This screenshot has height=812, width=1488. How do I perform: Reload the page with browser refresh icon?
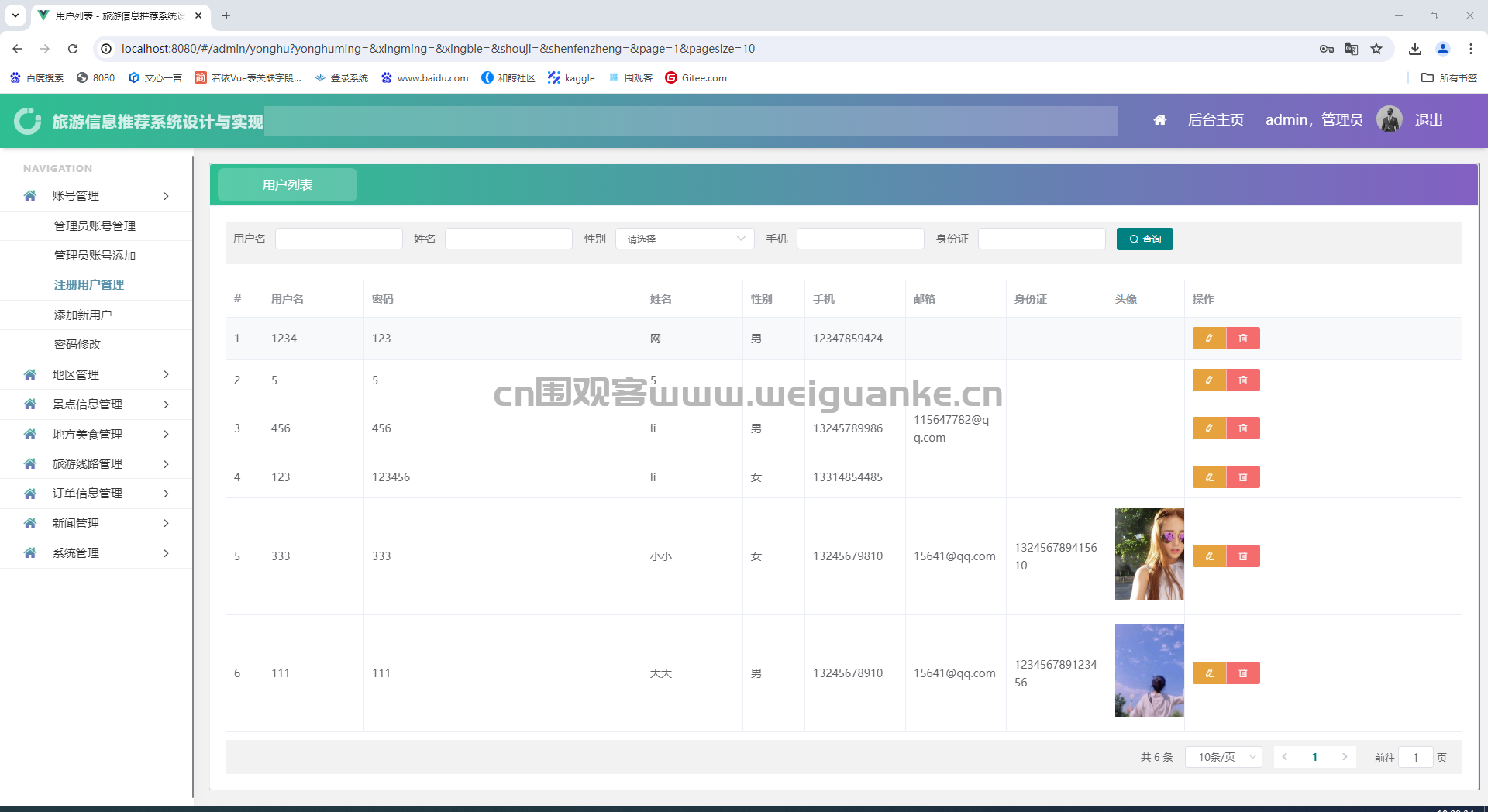tap(73, 49)
